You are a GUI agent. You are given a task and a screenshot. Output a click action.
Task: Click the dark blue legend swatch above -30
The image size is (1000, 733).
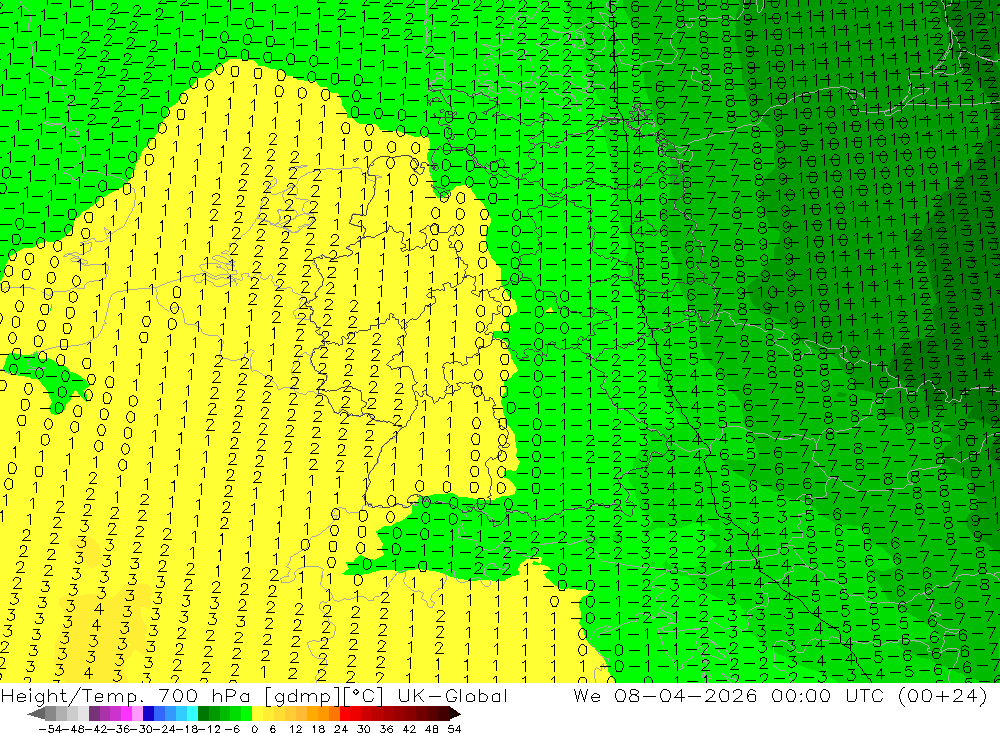pyautogui.click(x=148, y=714)
